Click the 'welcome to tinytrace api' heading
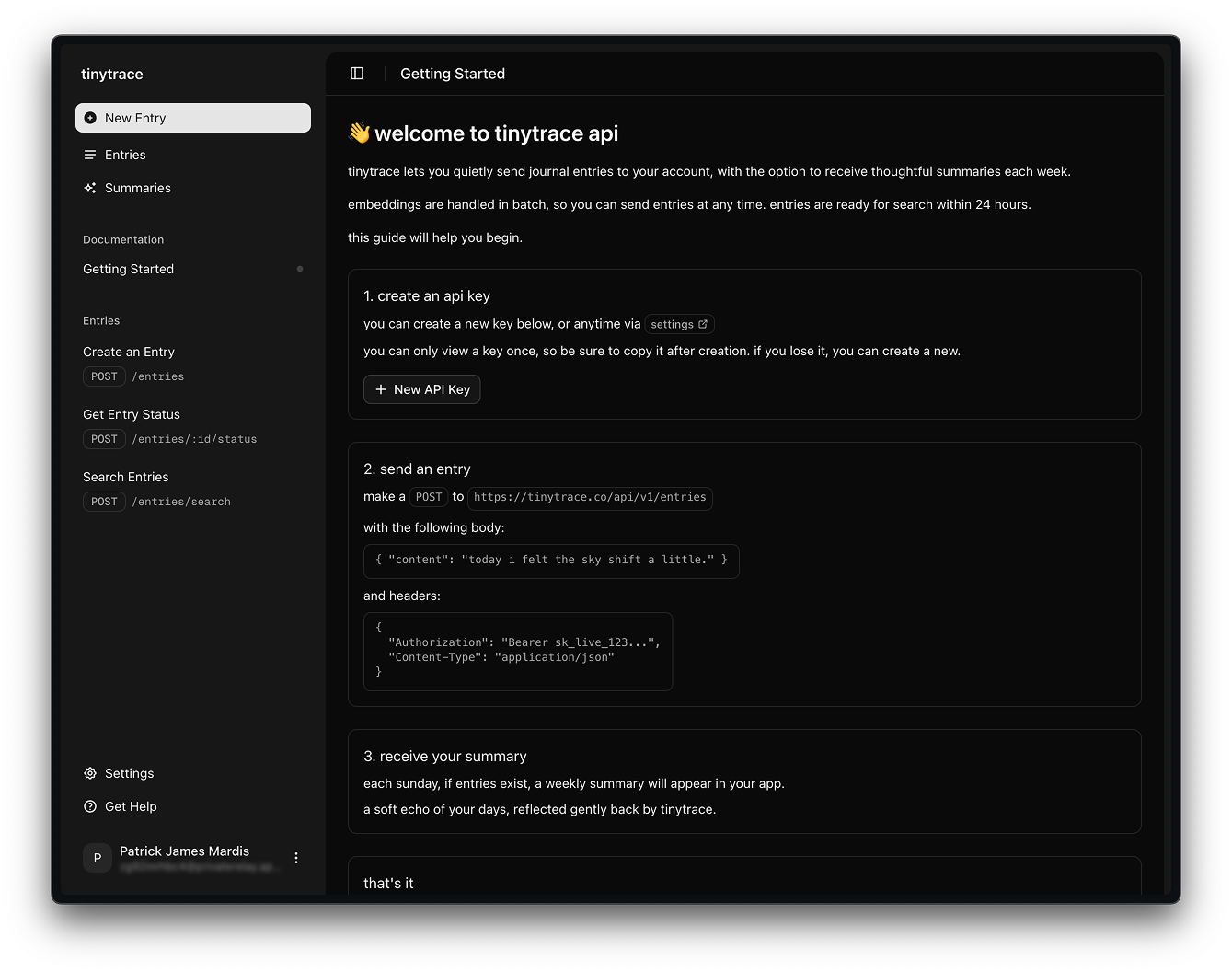1232x972 pixels. [x=497, y=133]
